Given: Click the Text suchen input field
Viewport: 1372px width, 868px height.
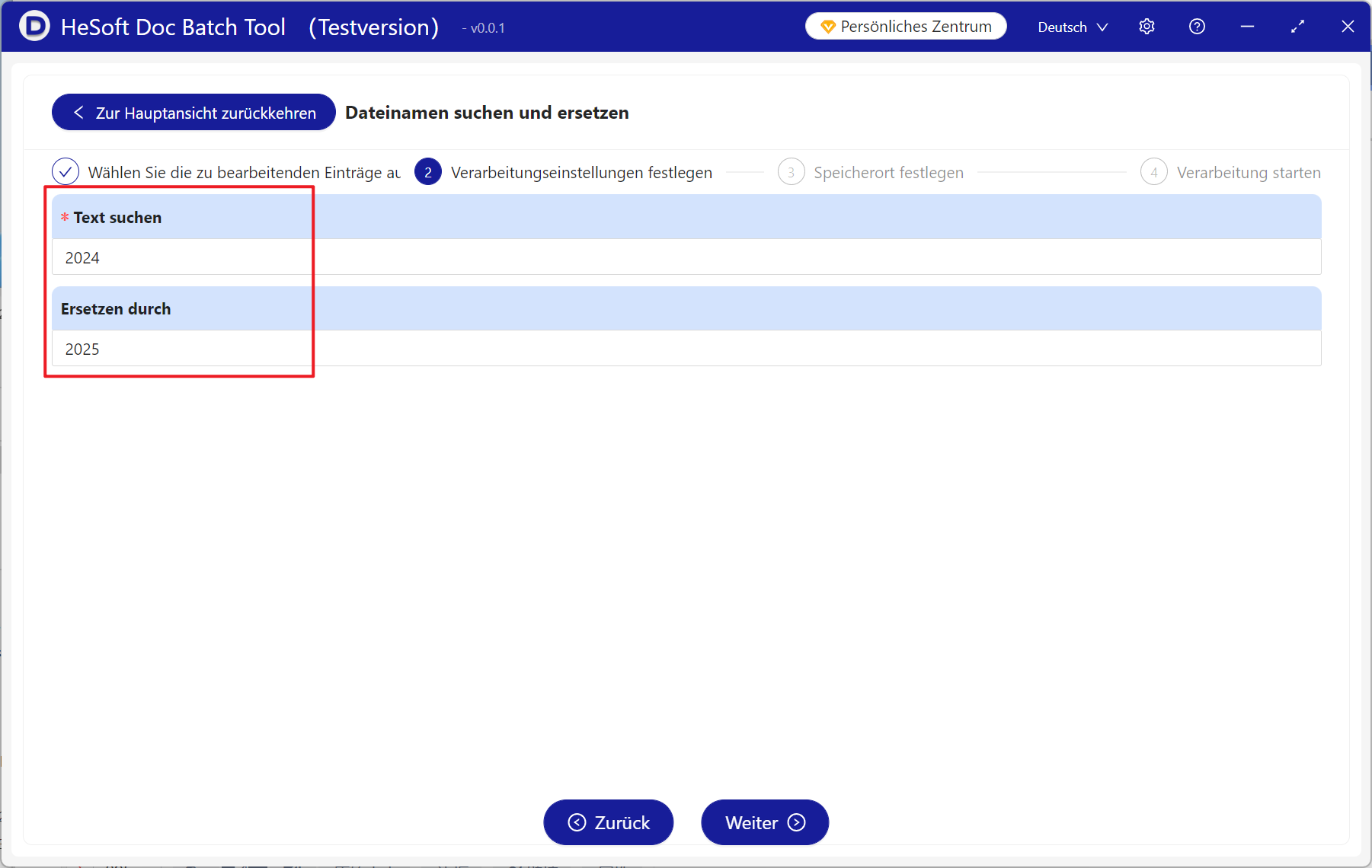Looking at the screenshot, I should (x=686, y=257).
